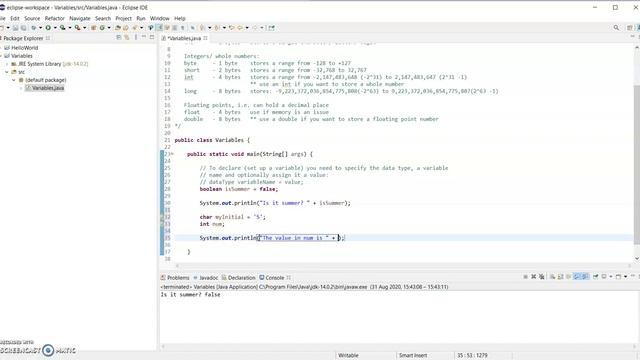Open the Navigate menu

pyautogui.click(x=80, y=18)
